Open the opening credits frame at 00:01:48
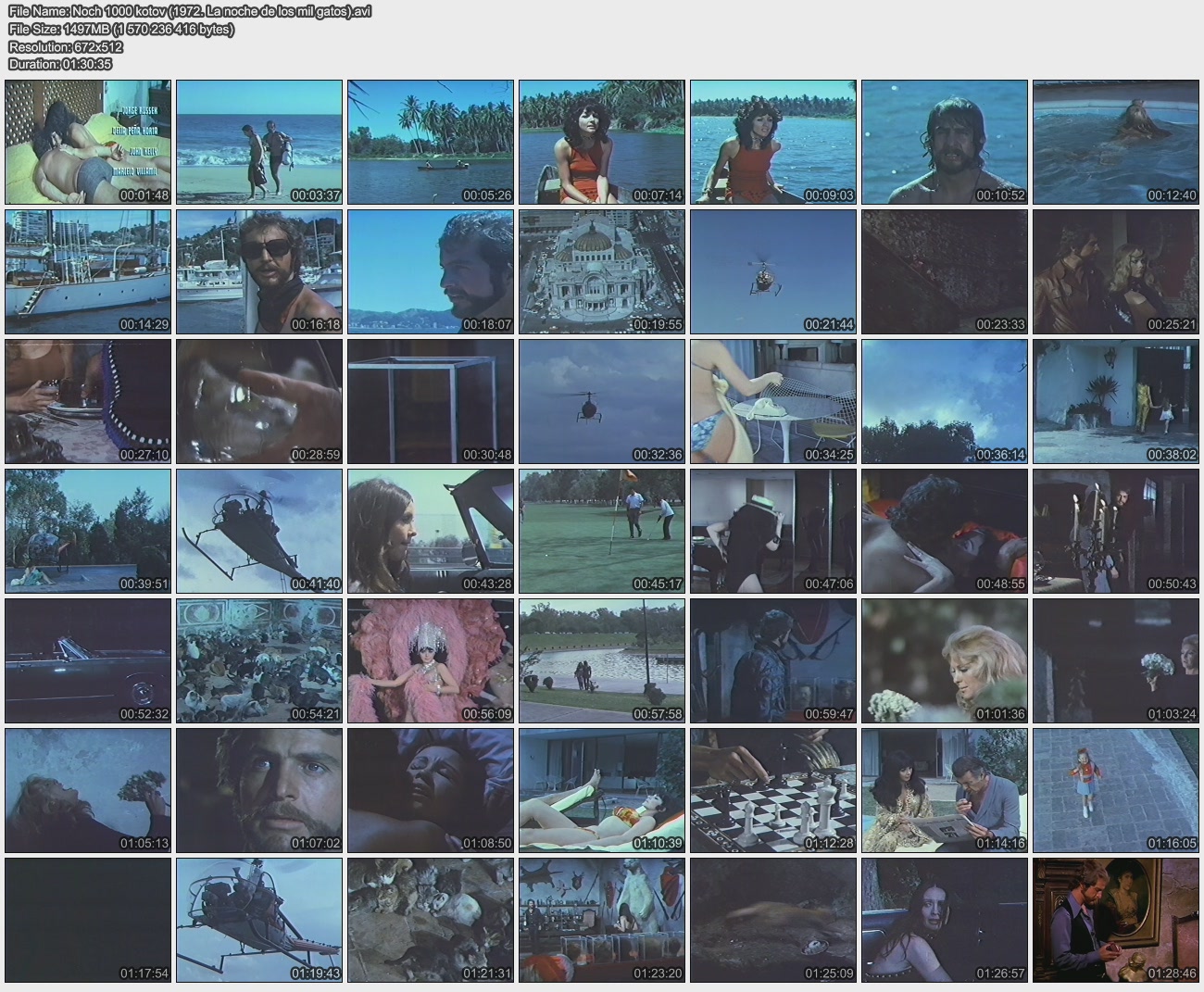Screen dimensions: 1204x992 click(88, 142)
